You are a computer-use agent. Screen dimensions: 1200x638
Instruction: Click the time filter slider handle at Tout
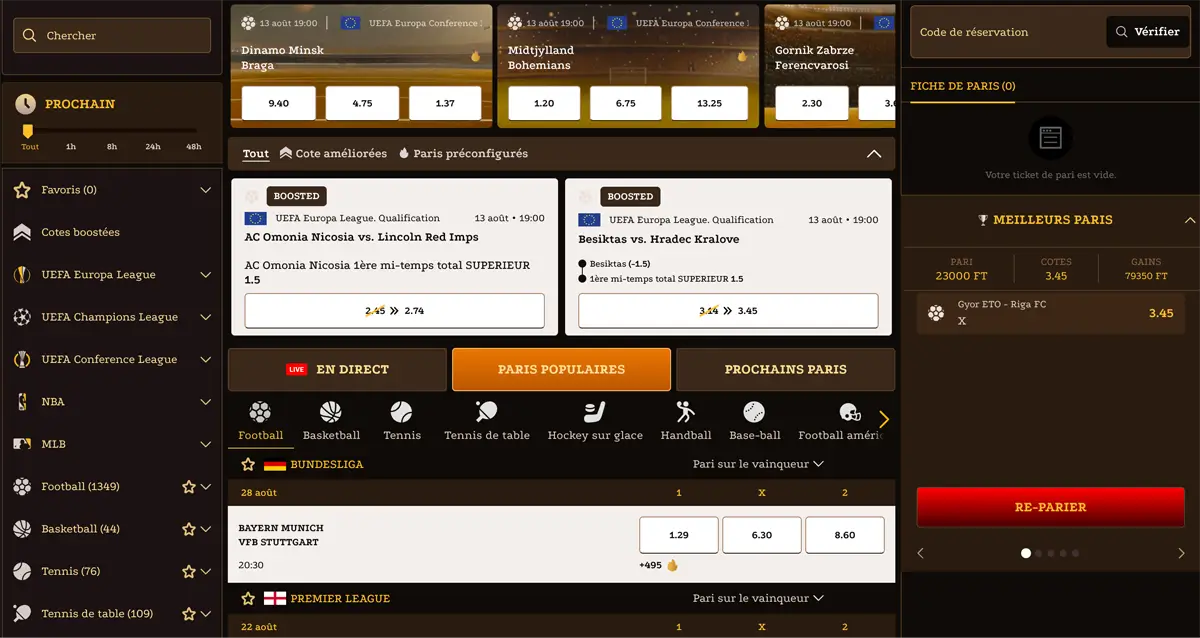click(x=28, y=131)
